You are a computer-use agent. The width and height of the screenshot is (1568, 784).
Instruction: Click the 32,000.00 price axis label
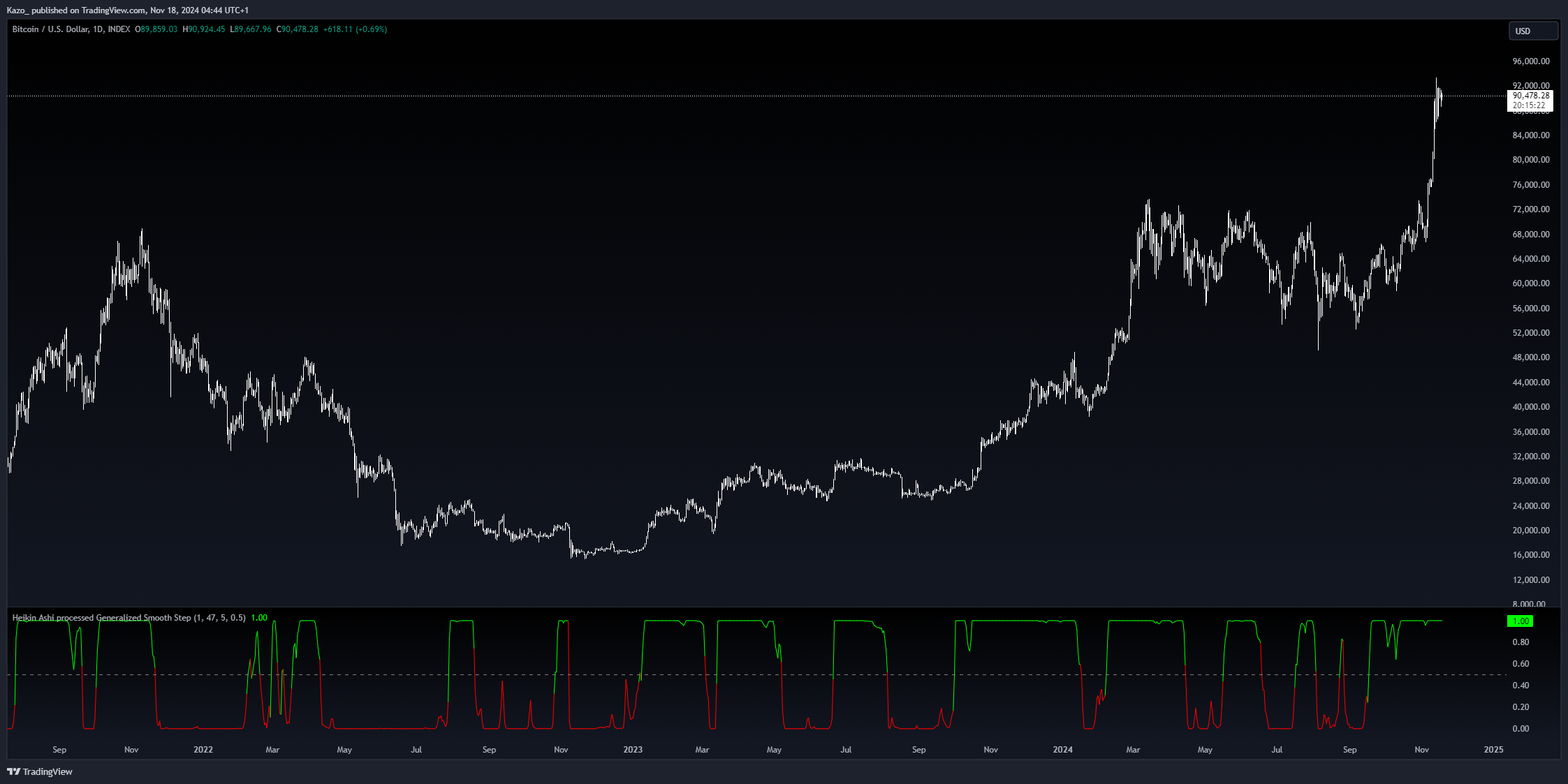(x=1531, y=457)
